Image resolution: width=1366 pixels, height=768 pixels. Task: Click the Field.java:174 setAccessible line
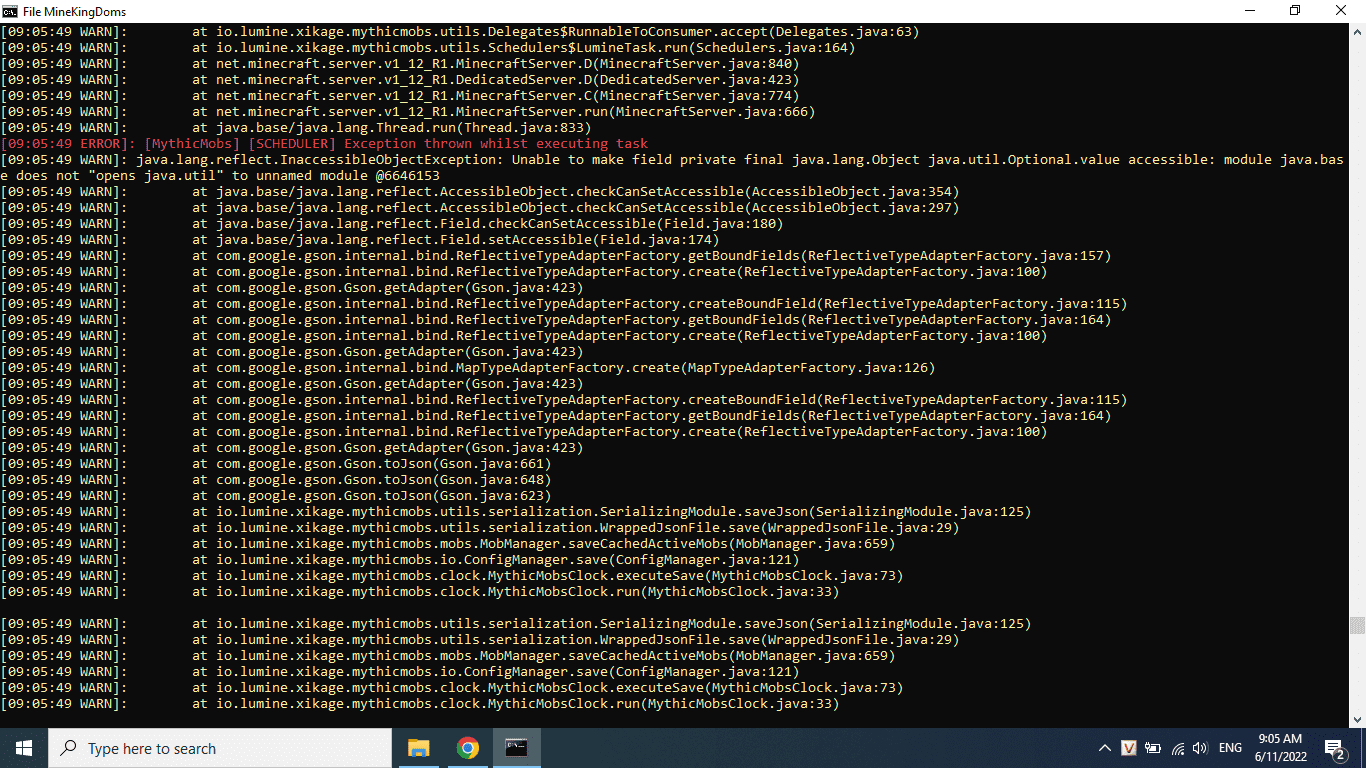pyautogui.click(x=359, y=240)
